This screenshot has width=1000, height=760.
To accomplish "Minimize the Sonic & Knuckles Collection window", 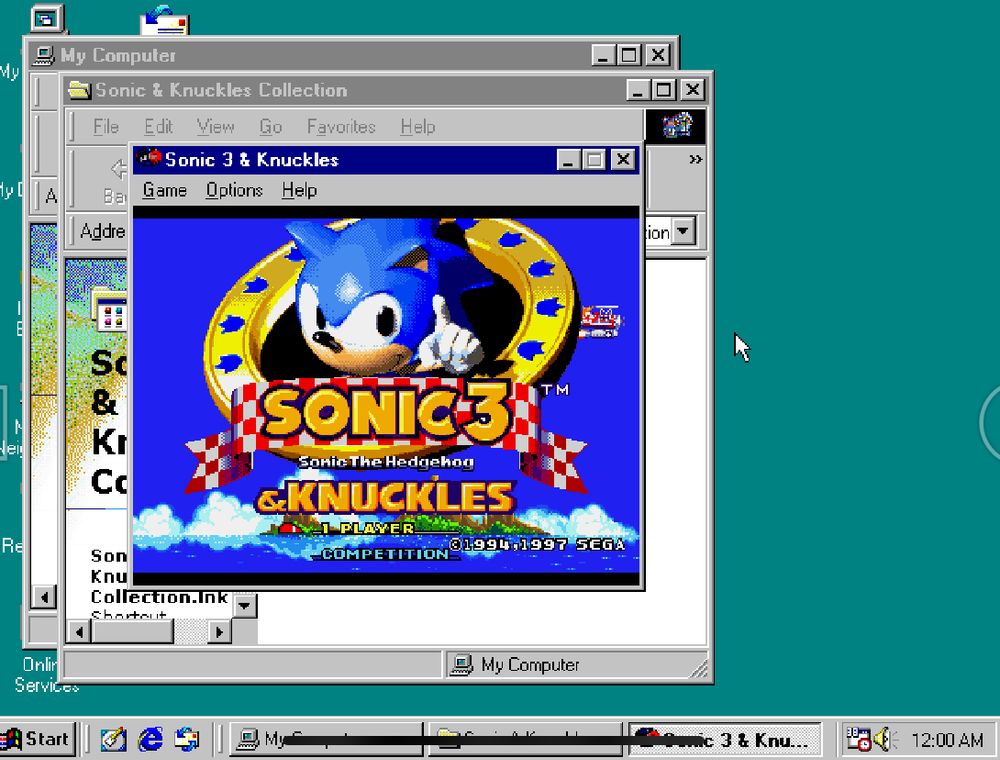I will (x=638, y=90).
